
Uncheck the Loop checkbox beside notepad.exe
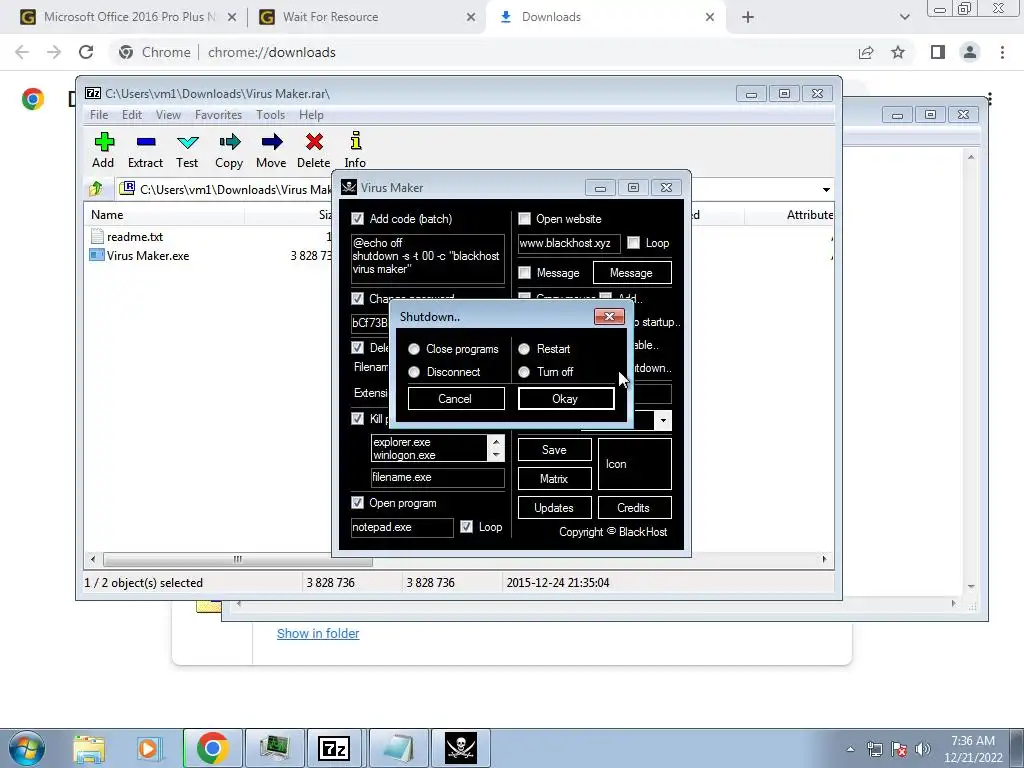[466, 526]
